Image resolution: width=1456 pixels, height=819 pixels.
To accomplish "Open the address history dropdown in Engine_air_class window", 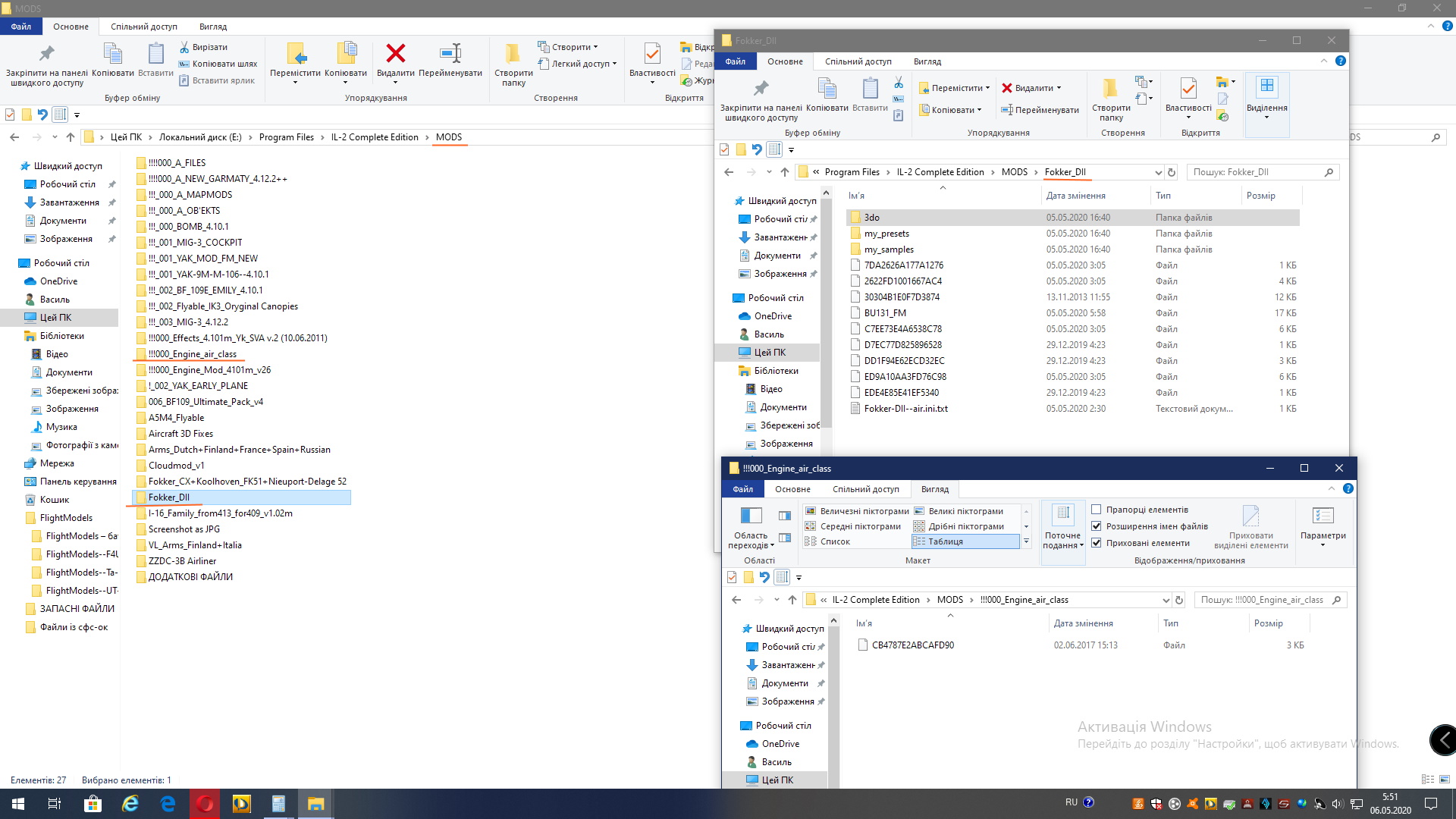I will (1166, 600).
